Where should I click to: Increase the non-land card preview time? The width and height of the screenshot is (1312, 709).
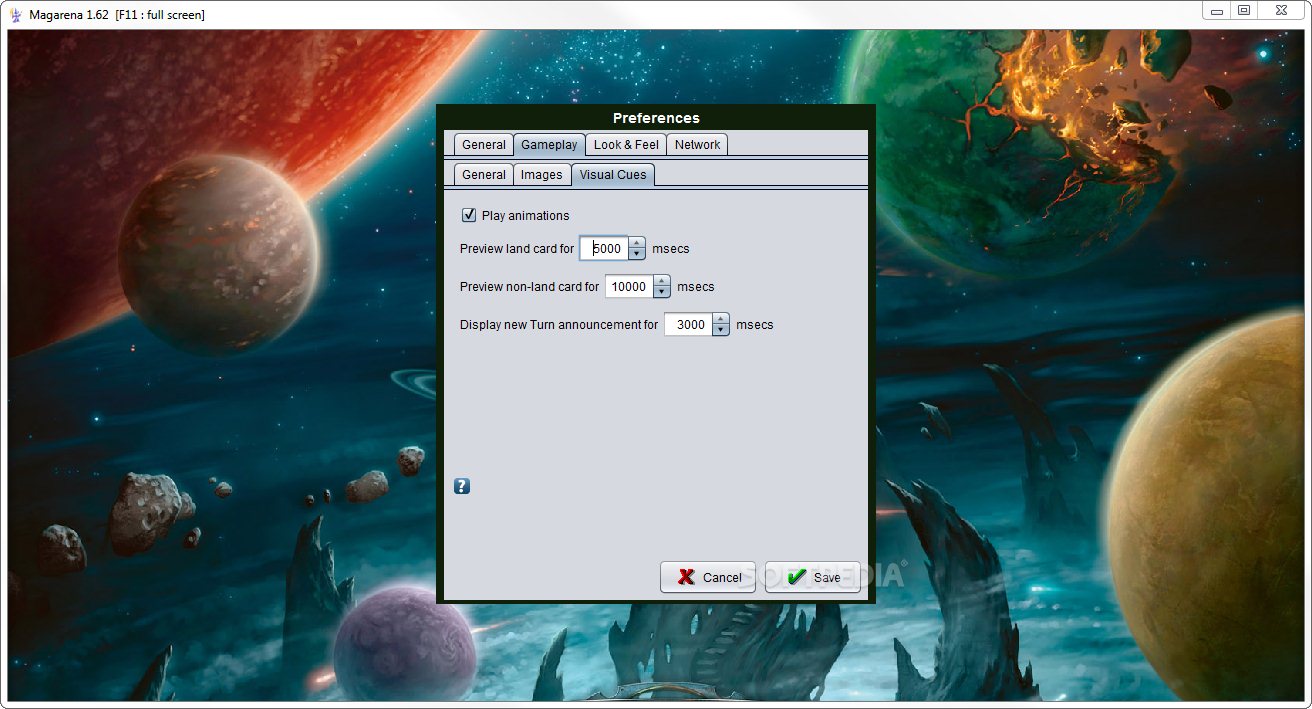(662, 280)
